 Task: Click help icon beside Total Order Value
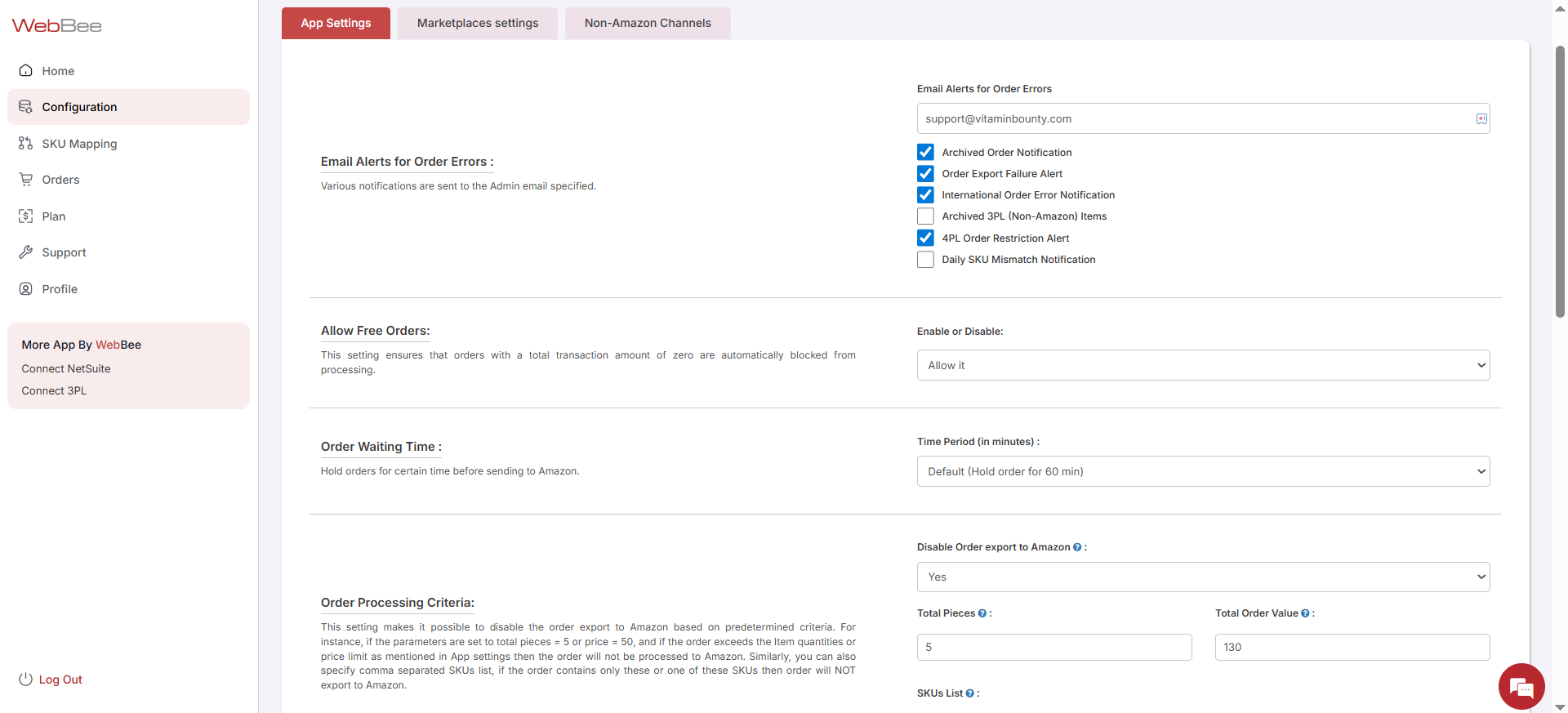pos(1305,613)
